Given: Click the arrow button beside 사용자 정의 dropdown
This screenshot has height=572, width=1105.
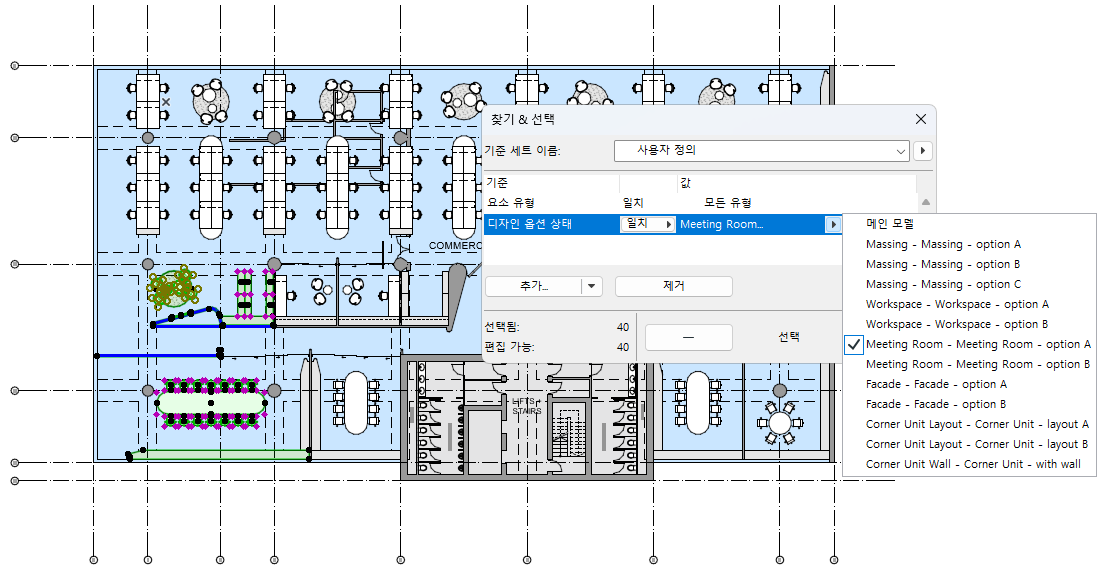Looking at the screenshot, I should 922,151.
